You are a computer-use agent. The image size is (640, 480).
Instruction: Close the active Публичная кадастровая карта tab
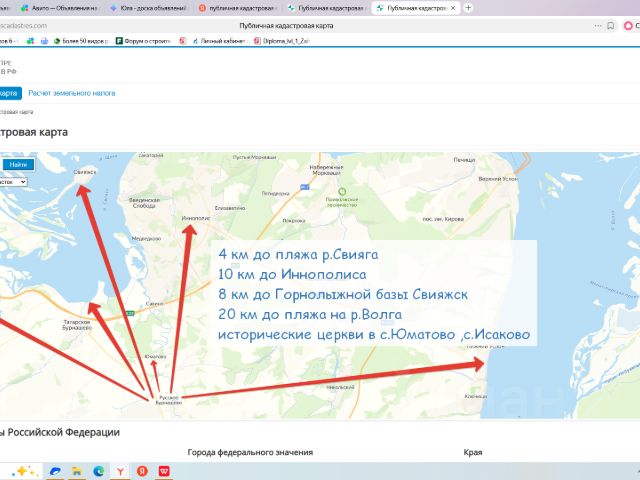coord(453,8)
